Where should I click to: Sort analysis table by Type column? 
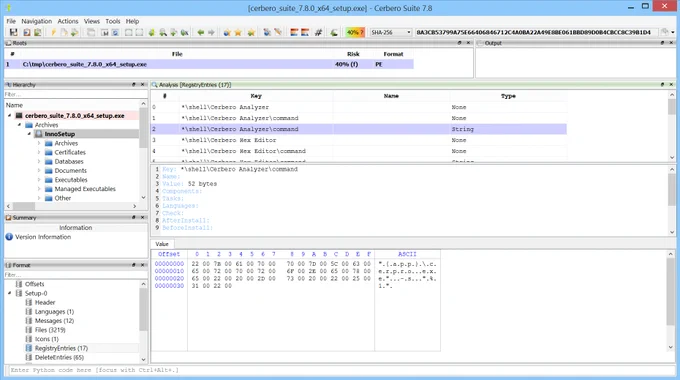pyautogui.click(x=508, y=96)
